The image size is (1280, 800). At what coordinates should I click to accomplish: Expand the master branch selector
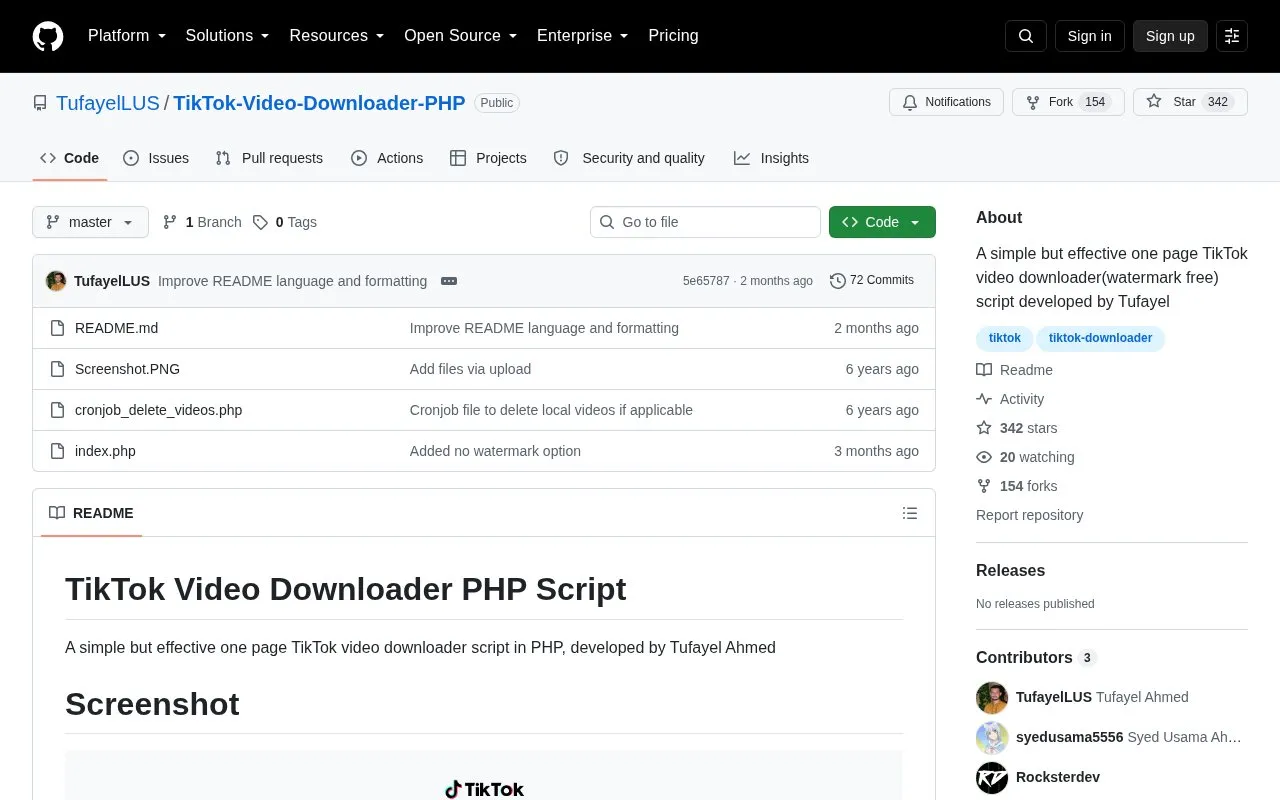tap(90, 222)
